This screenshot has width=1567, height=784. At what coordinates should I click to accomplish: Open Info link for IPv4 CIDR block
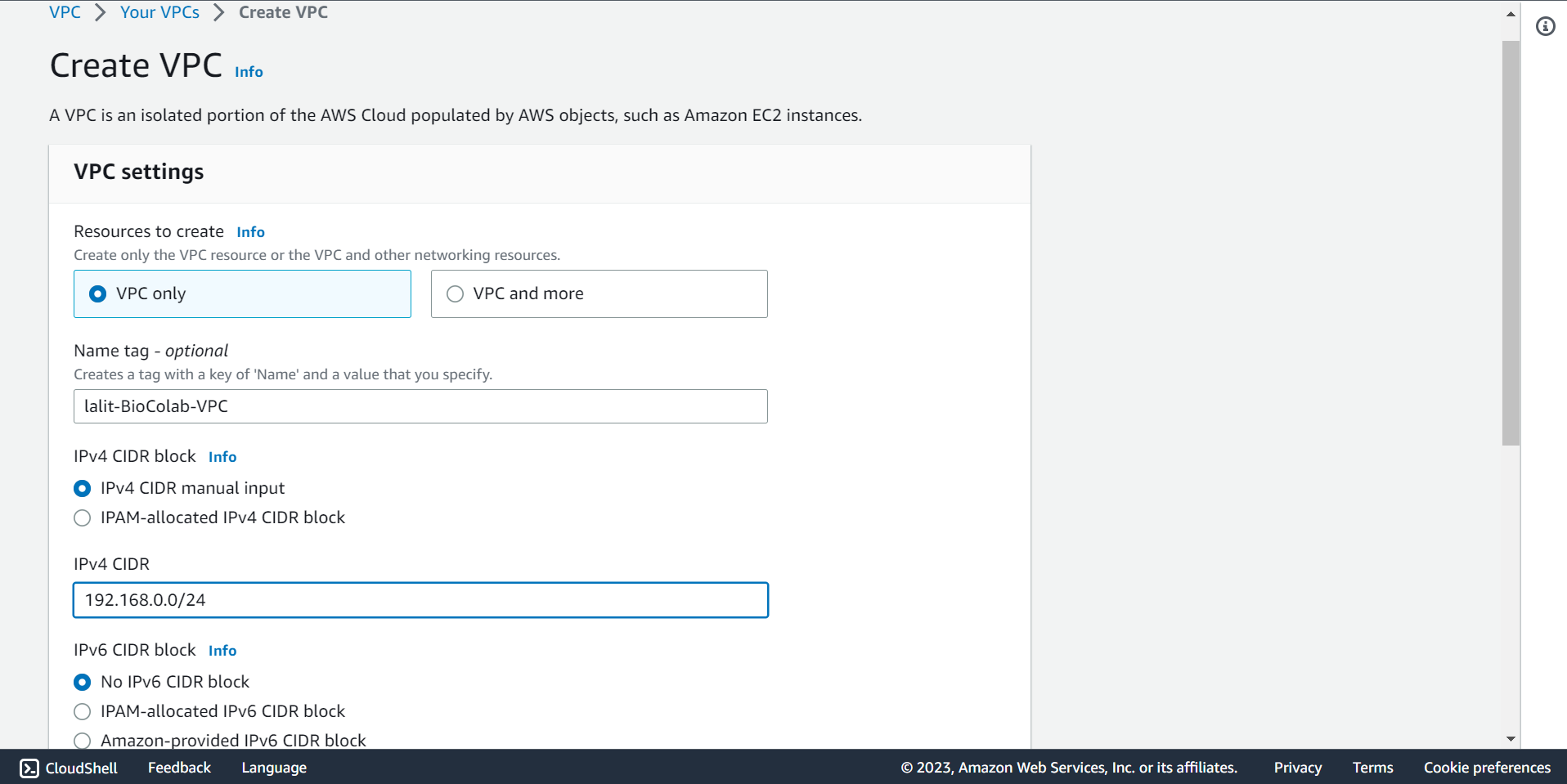coord(222,457)
